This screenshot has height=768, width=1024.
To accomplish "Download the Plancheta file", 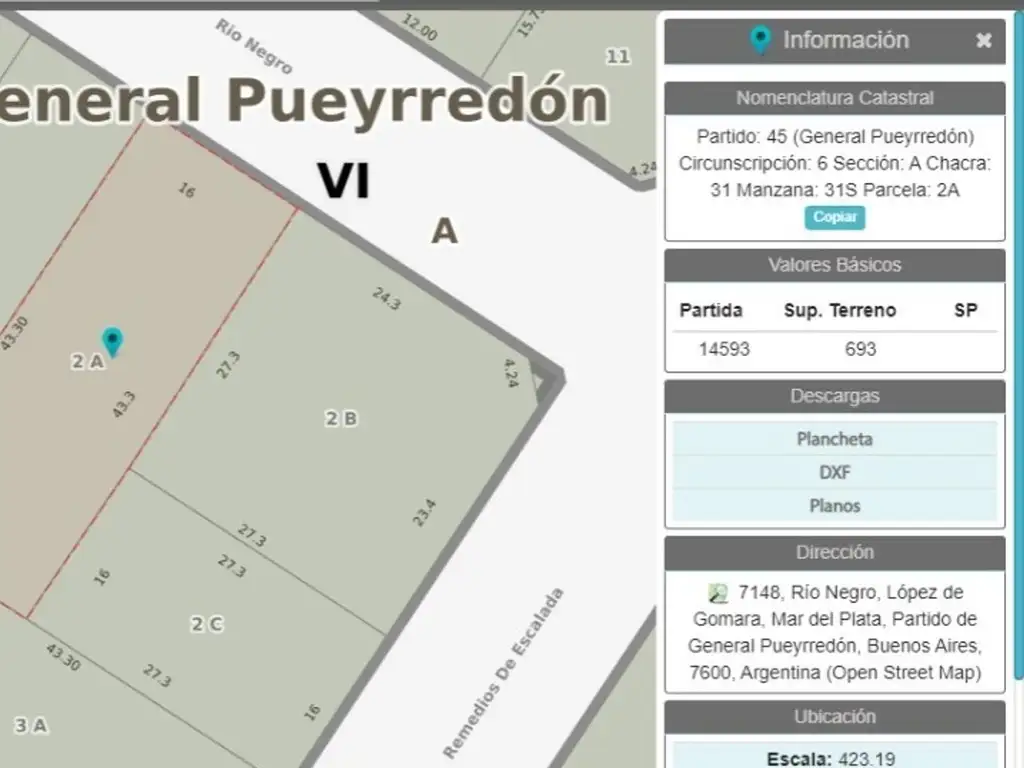I will click(834, 439).
